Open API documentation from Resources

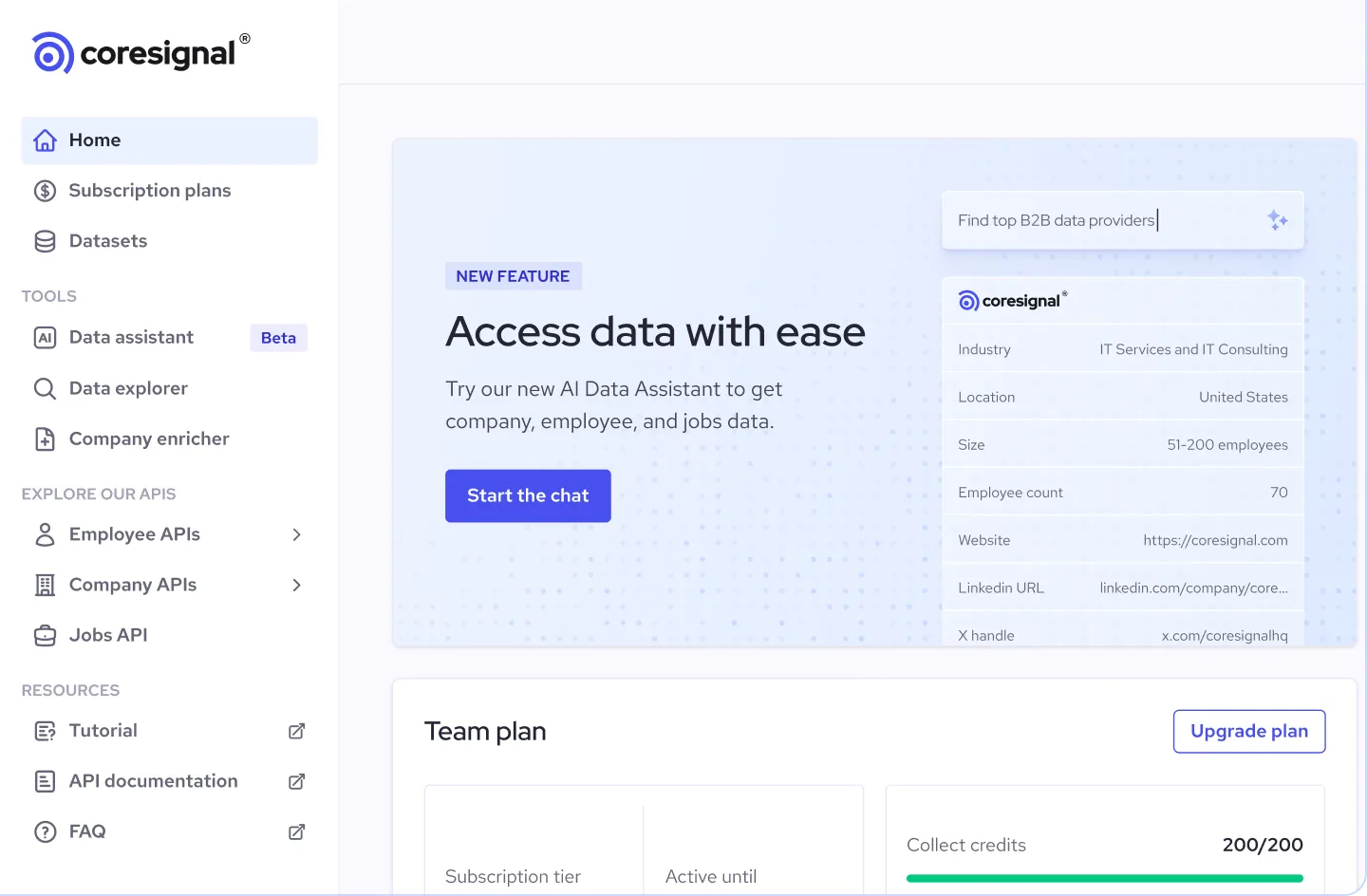click(x=153, y=780)
